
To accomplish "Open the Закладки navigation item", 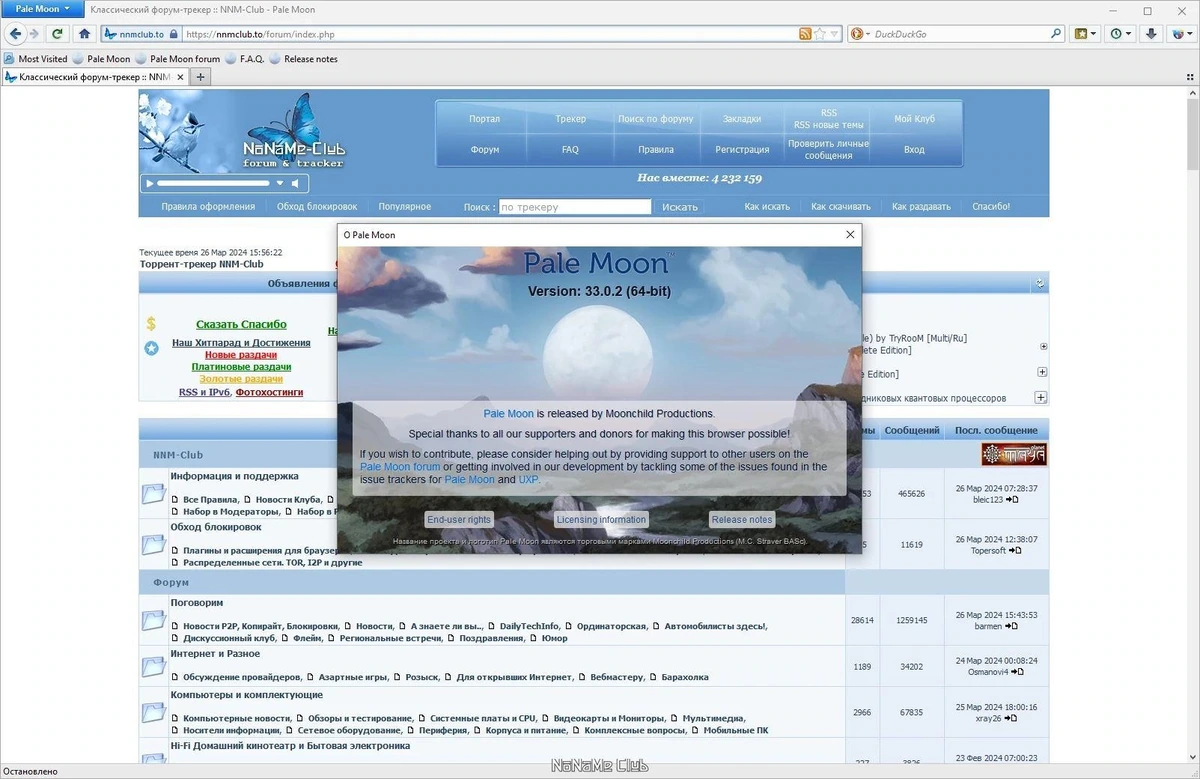I will click(742, 119).
